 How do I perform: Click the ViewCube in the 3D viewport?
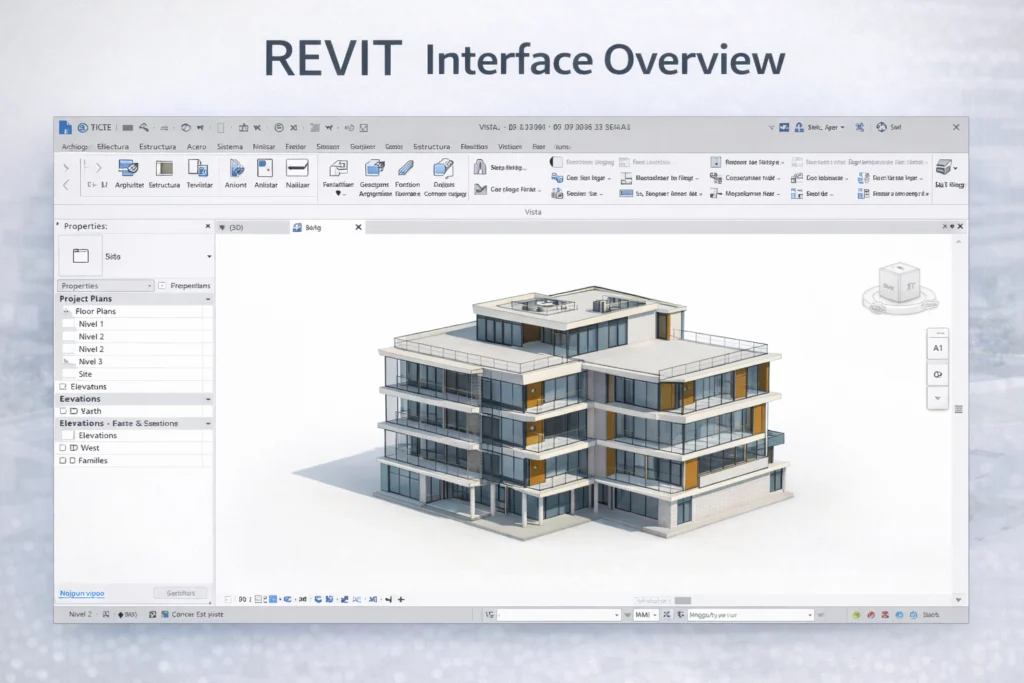coord(900,283)
